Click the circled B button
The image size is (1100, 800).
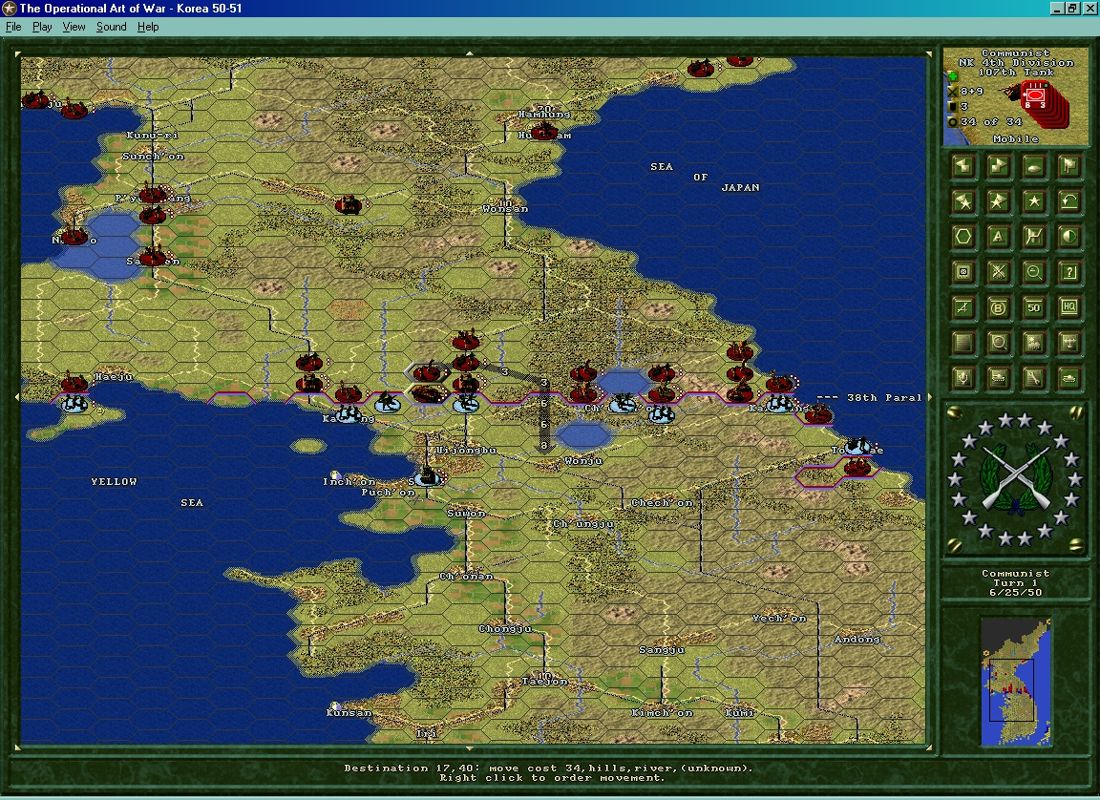(998, 307)
